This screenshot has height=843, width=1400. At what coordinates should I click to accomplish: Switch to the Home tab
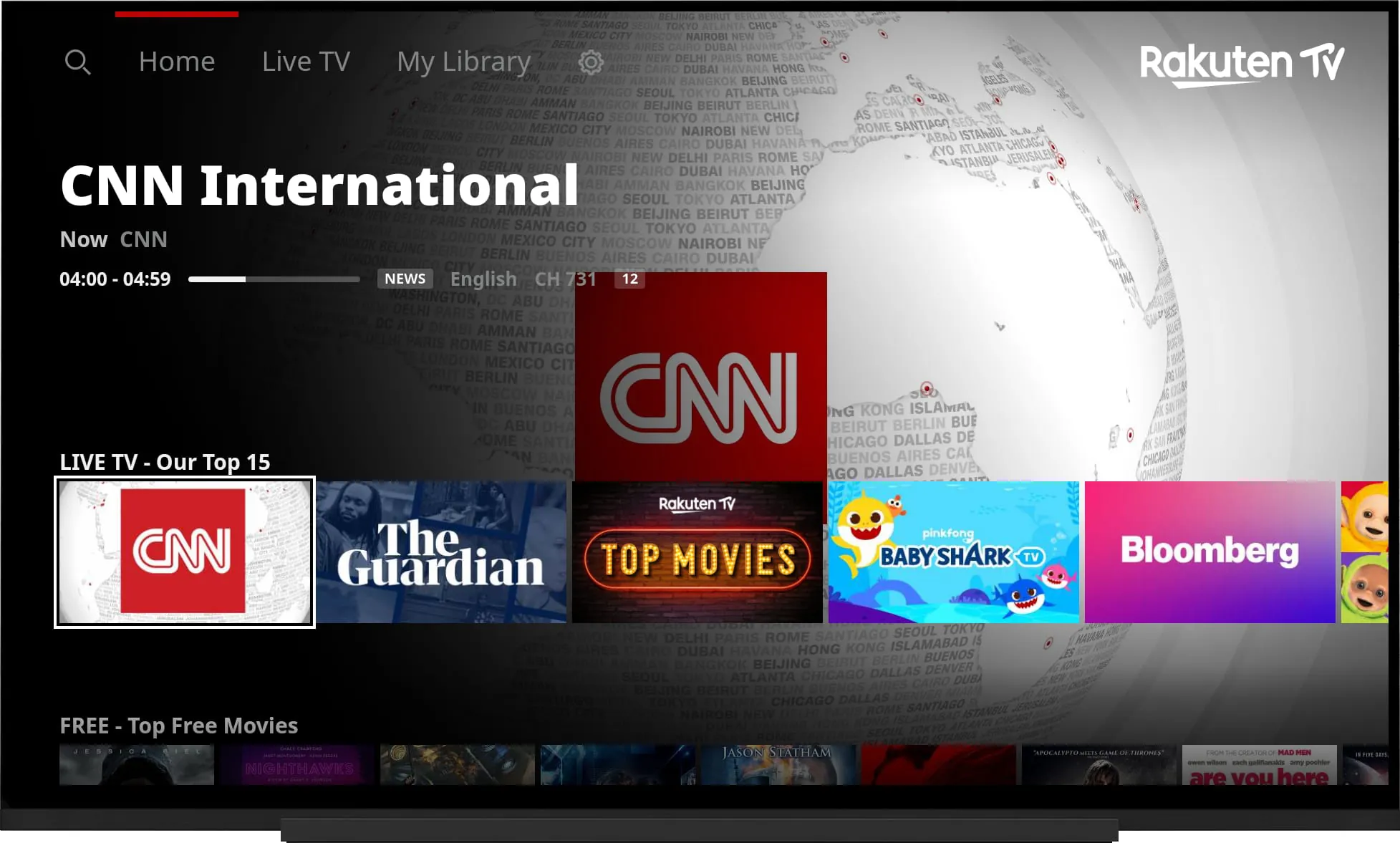pos(176,62)
